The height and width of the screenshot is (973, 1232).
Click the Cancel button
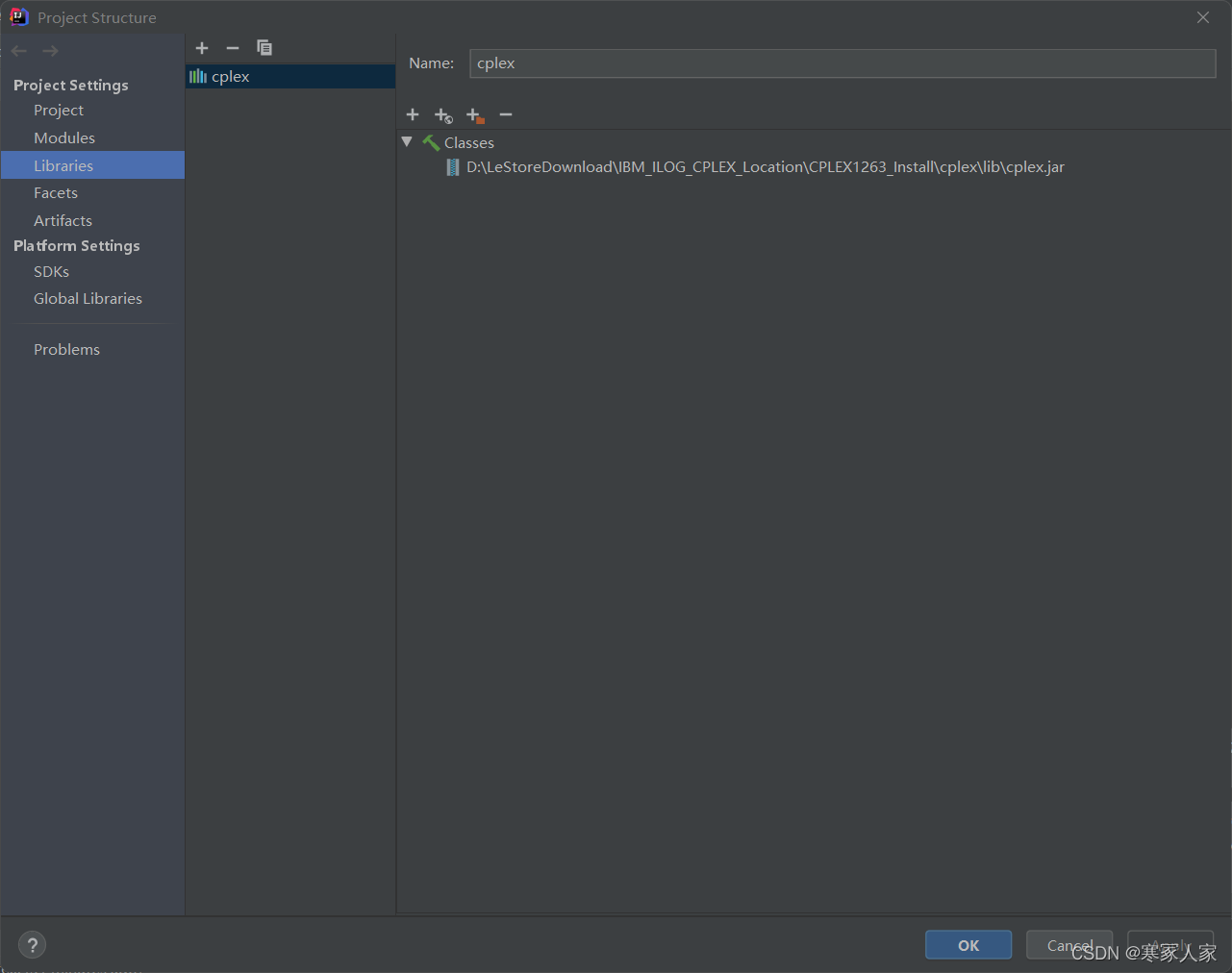(1069, 945)
